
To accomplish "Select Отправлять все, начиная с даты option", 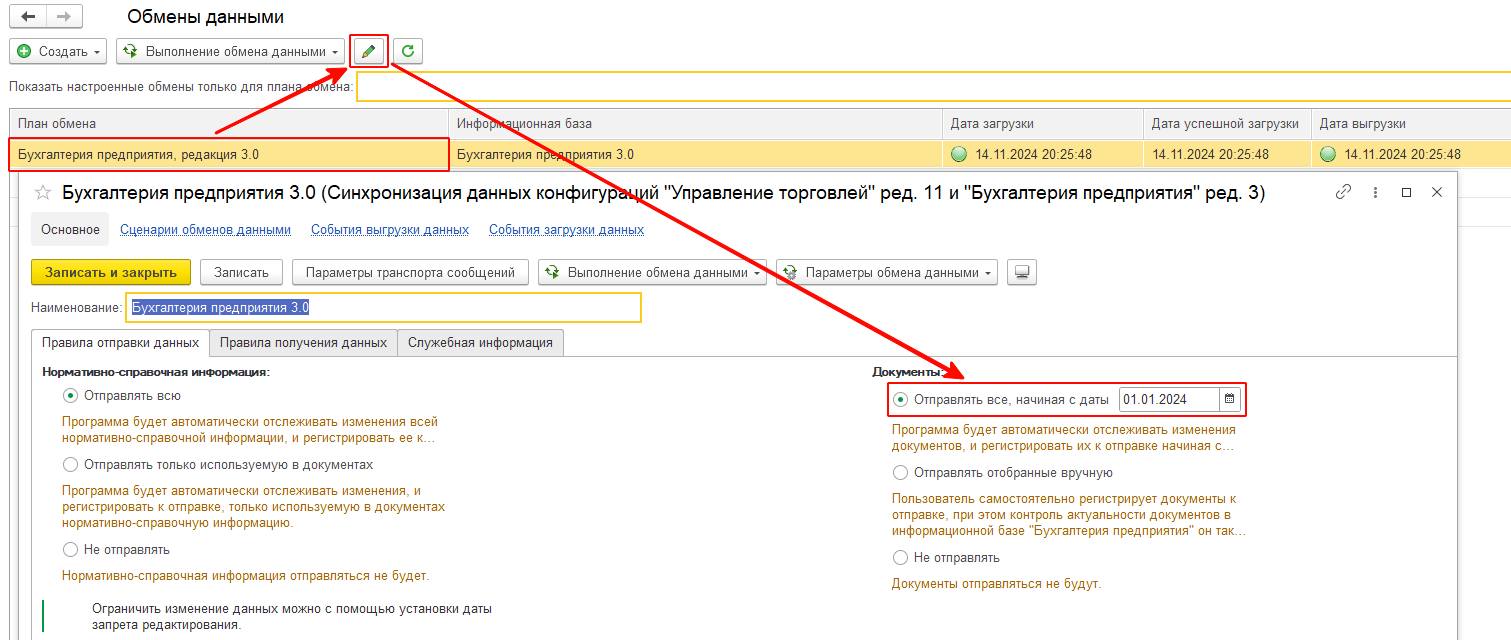I will 900,399.
